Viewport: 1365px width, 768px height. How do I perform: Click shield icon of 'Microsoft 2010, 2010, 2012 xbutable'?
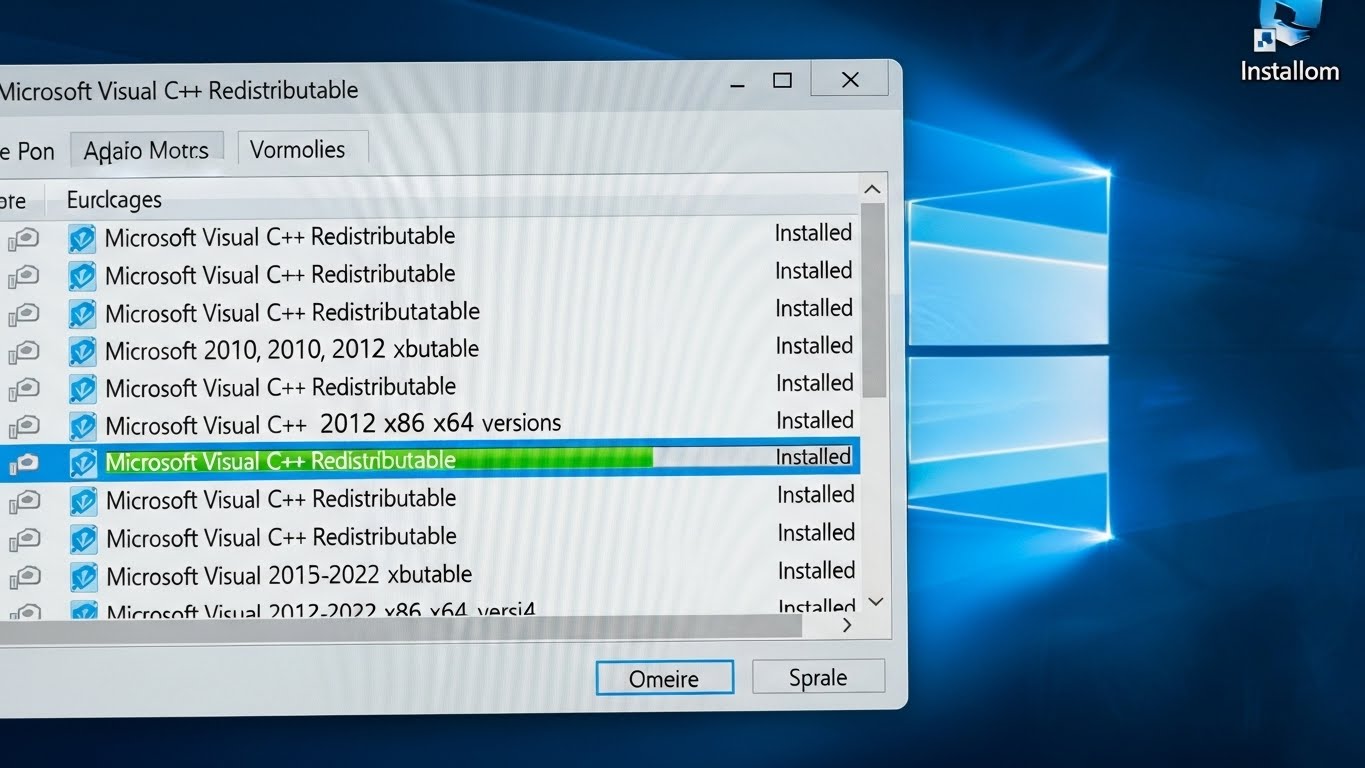pos(82,351)
